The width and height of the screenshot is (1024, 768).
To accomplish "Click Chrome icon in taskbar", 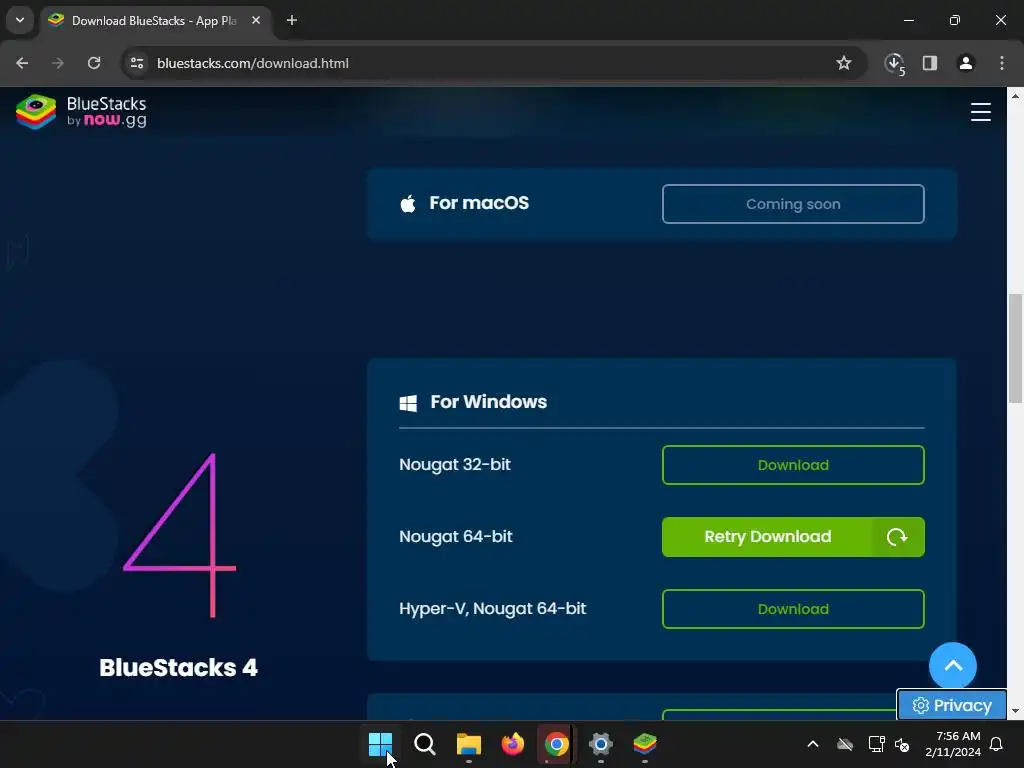I will coord(556,744).
